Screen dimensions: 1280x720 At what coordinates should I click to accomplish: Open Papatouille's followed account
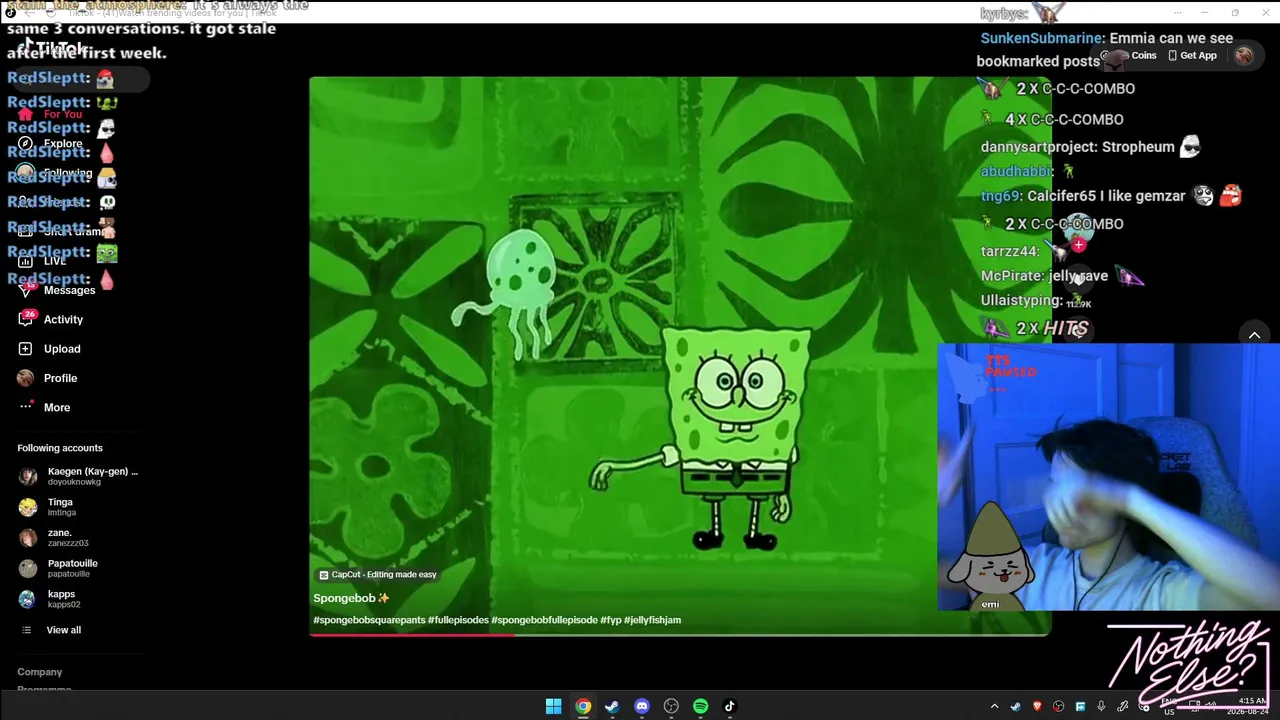pos(78,568)
